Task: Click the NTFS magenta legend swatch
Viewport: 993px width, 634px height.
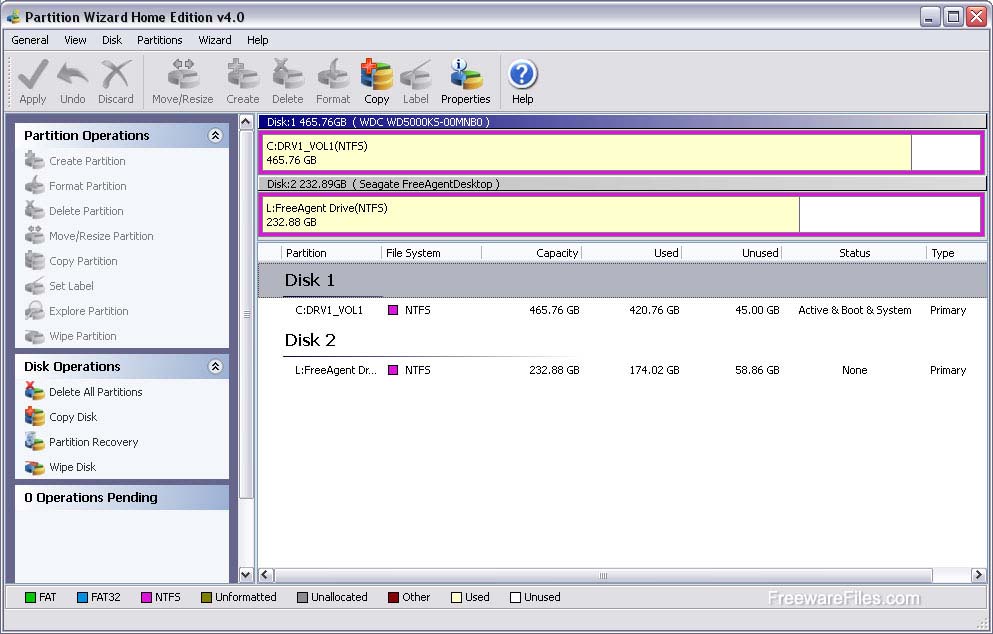Action: click(x=145, y=598)
